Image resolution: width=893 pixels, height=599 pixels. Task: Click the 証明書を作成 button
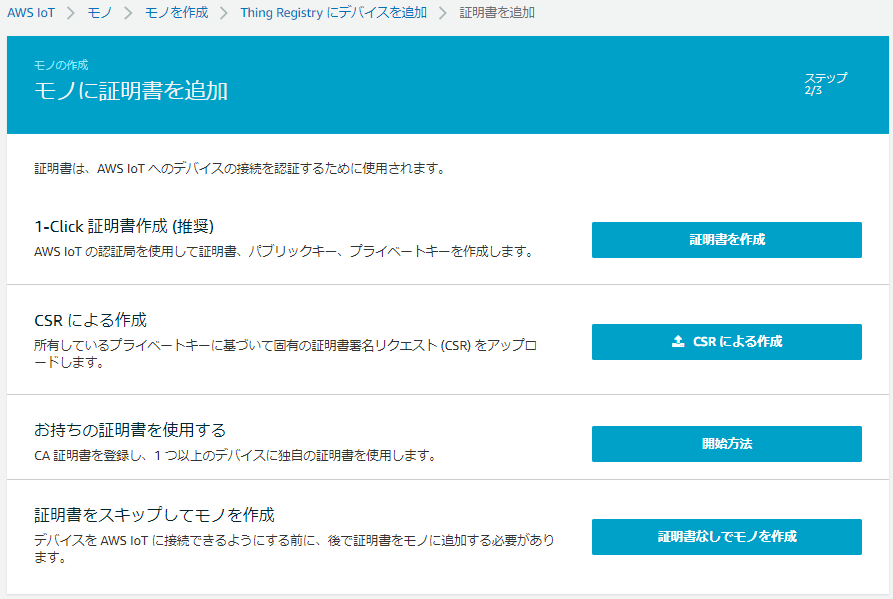pos(727,240)
